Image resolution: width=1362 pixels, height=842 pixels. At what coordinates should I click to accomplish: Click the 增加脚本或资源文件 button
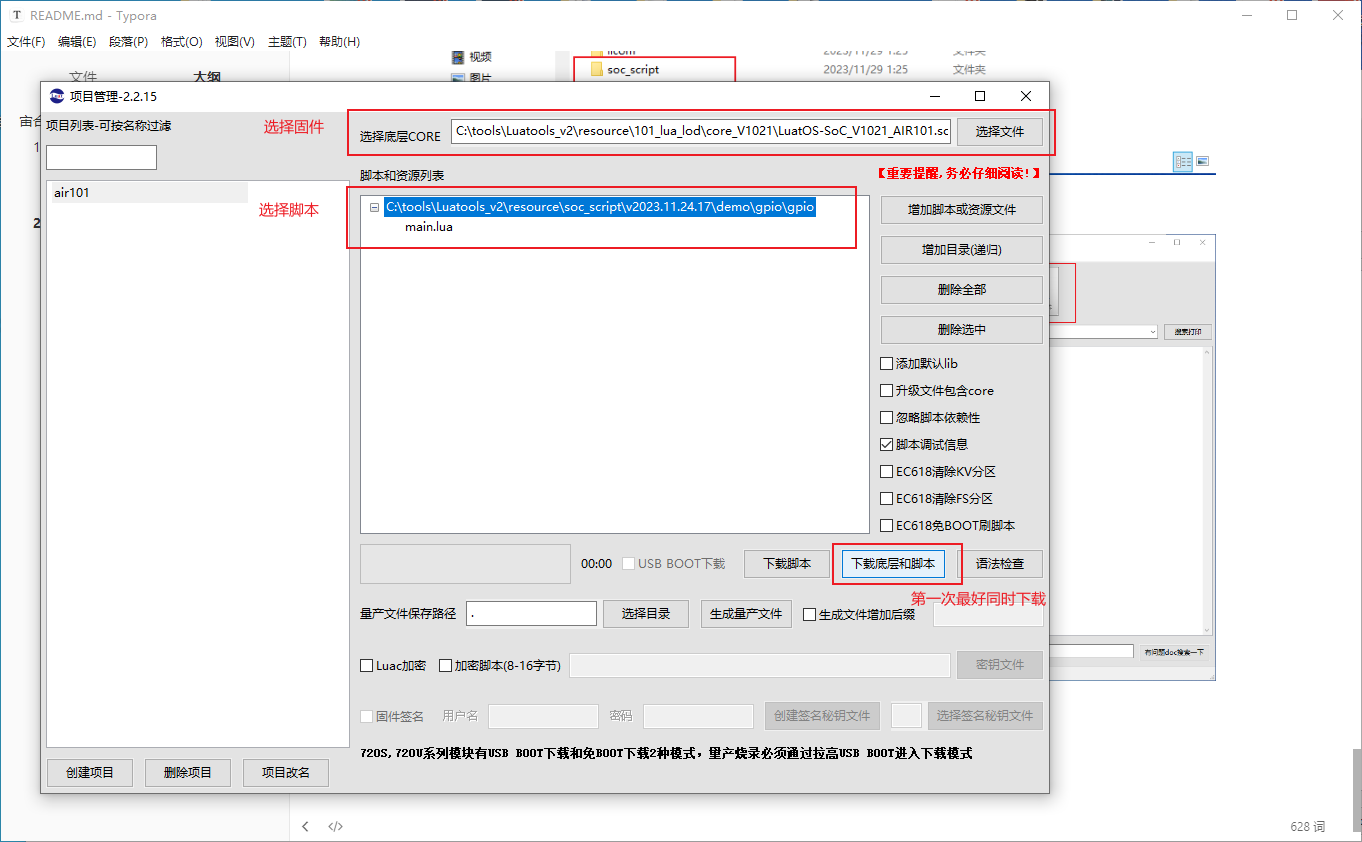point(961,210)
